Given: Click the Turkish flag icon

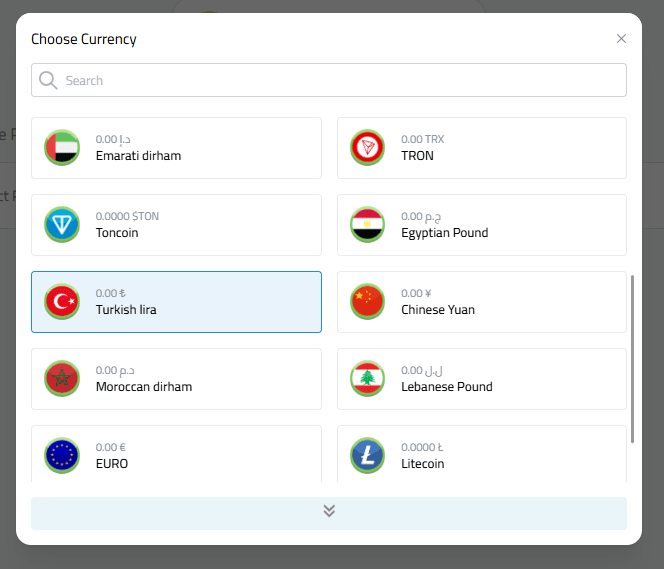Looking at the screenshot, I should pyautogui.click(x=62, y=301).
